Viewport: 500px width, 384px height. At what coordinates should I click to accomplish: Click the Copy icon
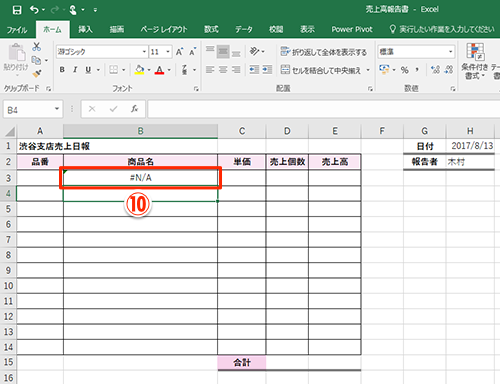[x=36, y=60]
